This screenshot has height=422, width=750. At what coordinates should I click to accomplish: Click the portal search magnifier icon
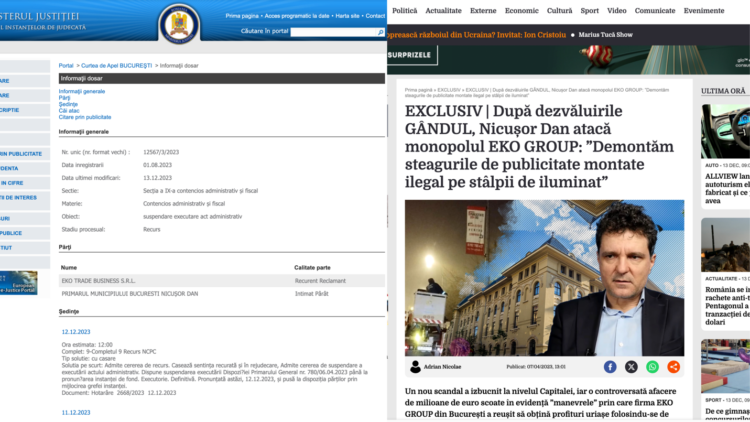coord(380,32)
